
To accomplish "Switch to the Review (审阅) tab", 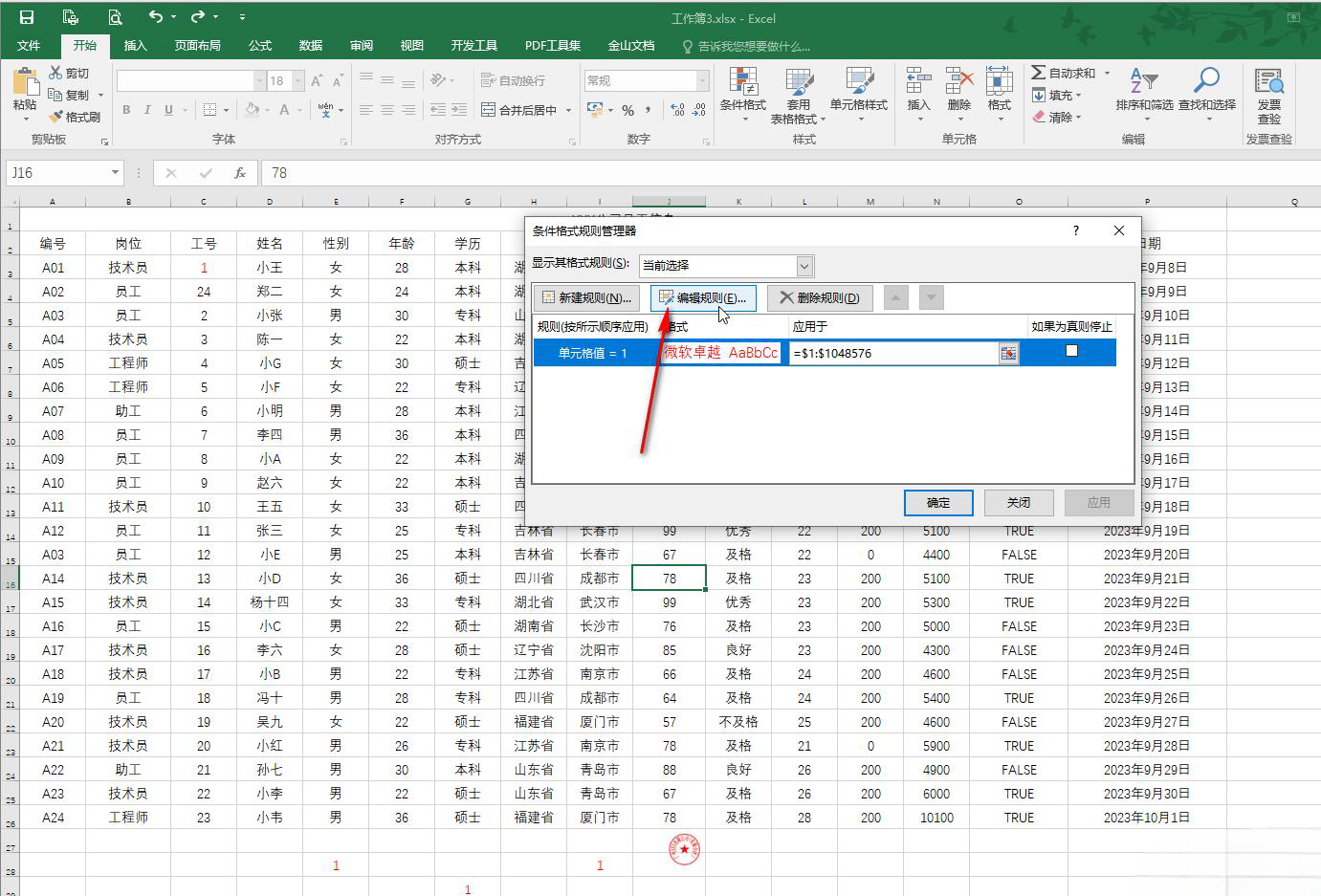I will tap(362, 45).
